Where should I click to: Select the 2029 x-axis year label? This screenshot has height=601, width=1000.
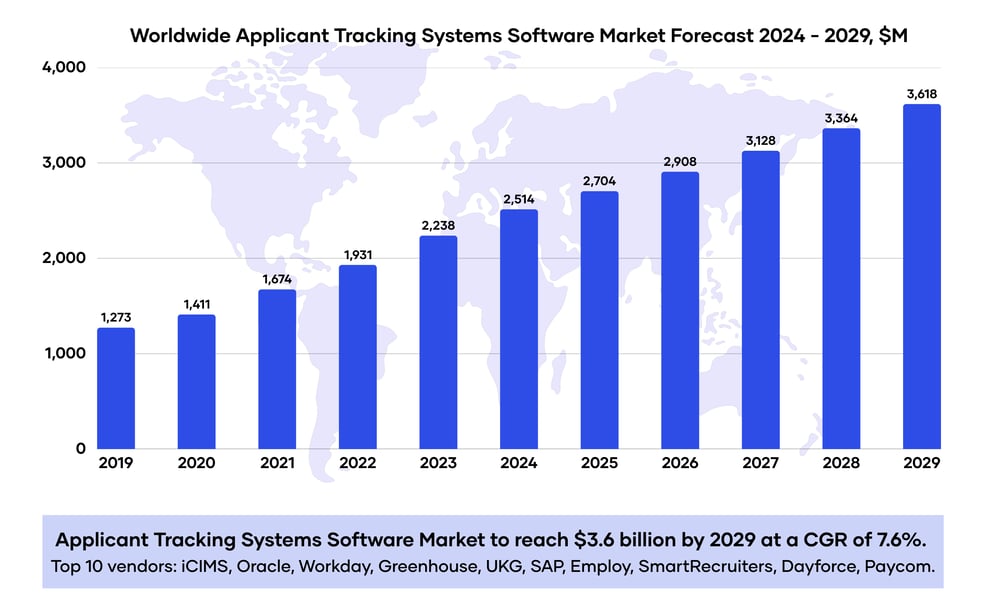[921, 463]
